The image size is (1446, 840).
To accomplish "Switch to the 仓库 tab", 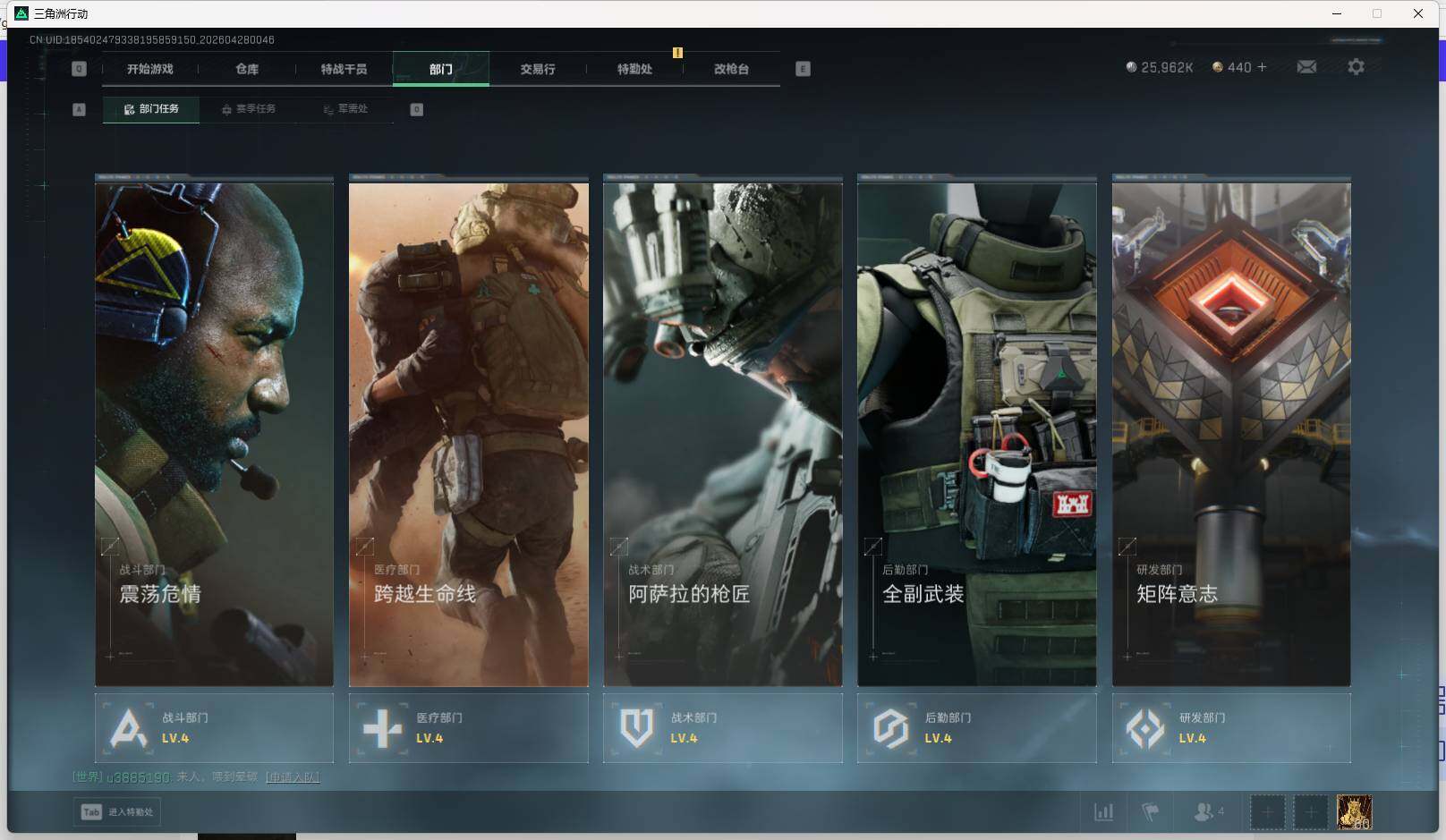I will tap(247, 69).
